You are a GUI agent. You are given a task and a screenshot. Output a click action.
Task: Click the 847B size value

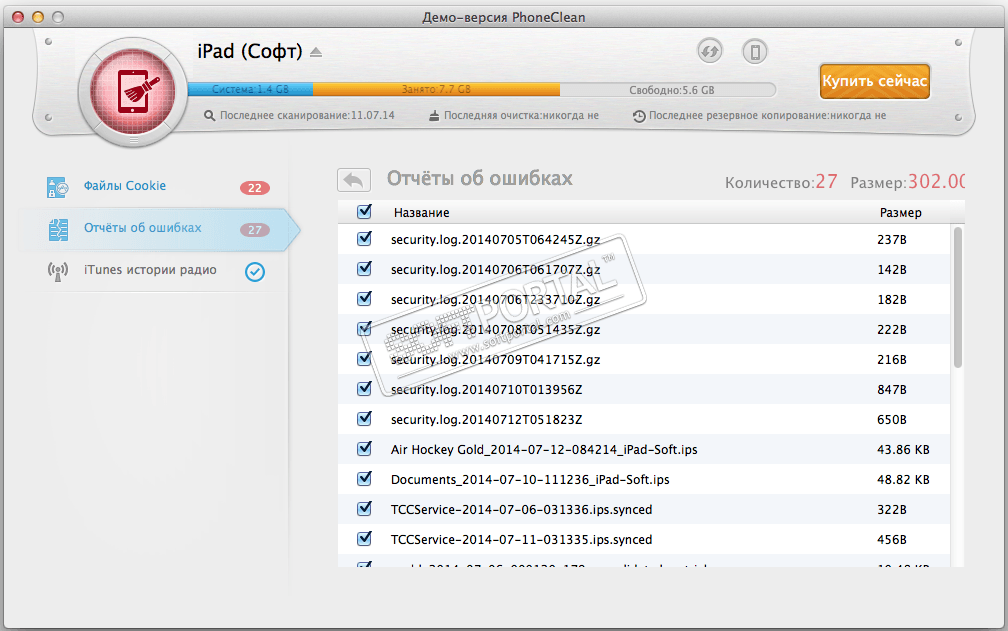(892, 389)
